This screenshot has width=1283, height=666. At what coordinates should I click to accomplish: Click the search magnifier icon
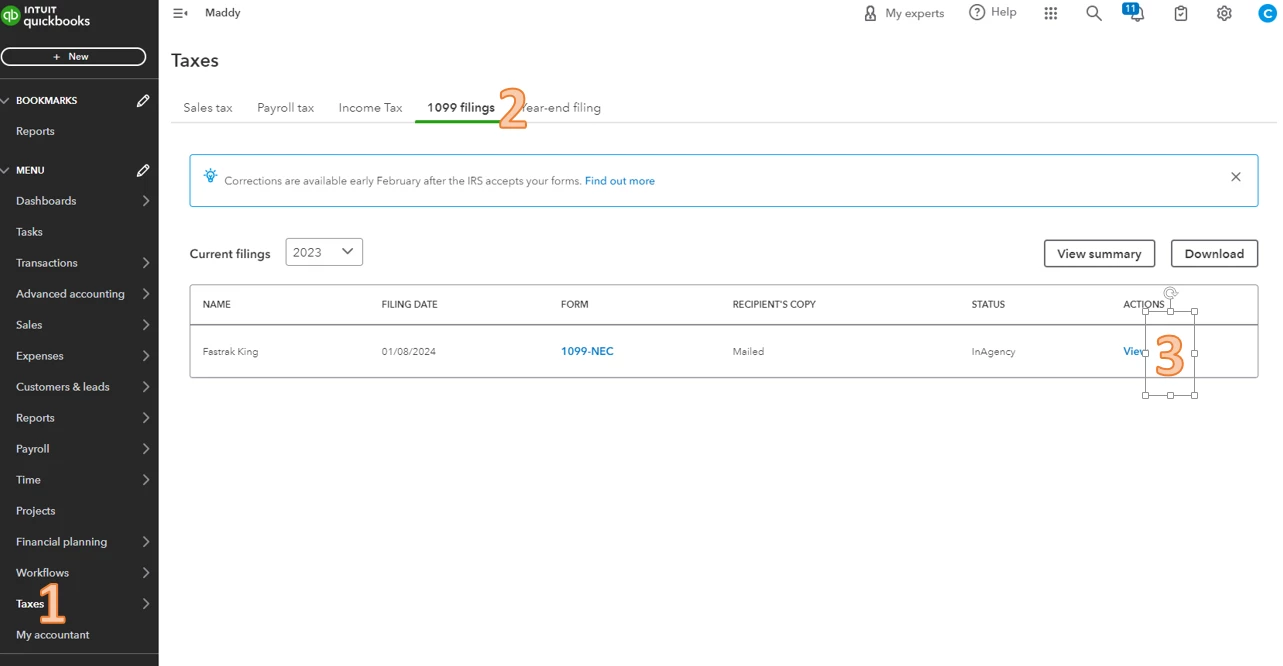(1094, 13)
